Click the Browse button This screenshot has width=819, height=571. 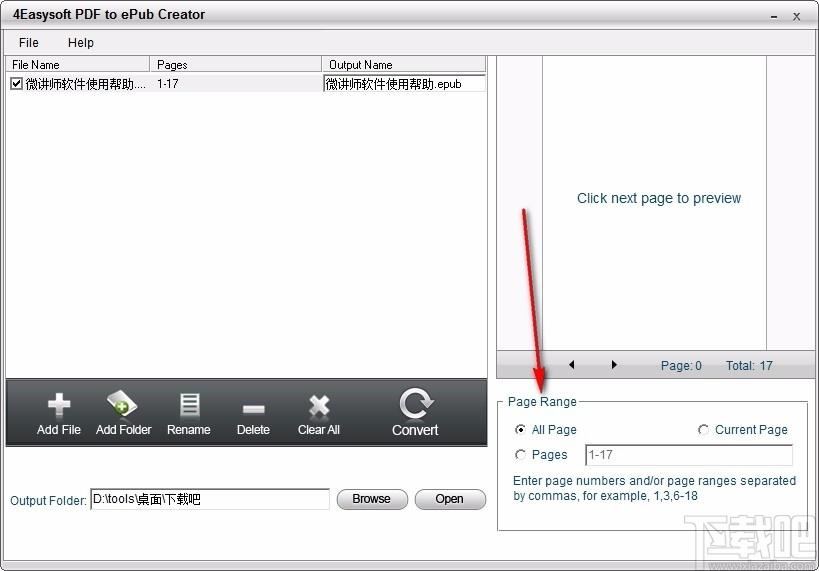click(372, 499)
